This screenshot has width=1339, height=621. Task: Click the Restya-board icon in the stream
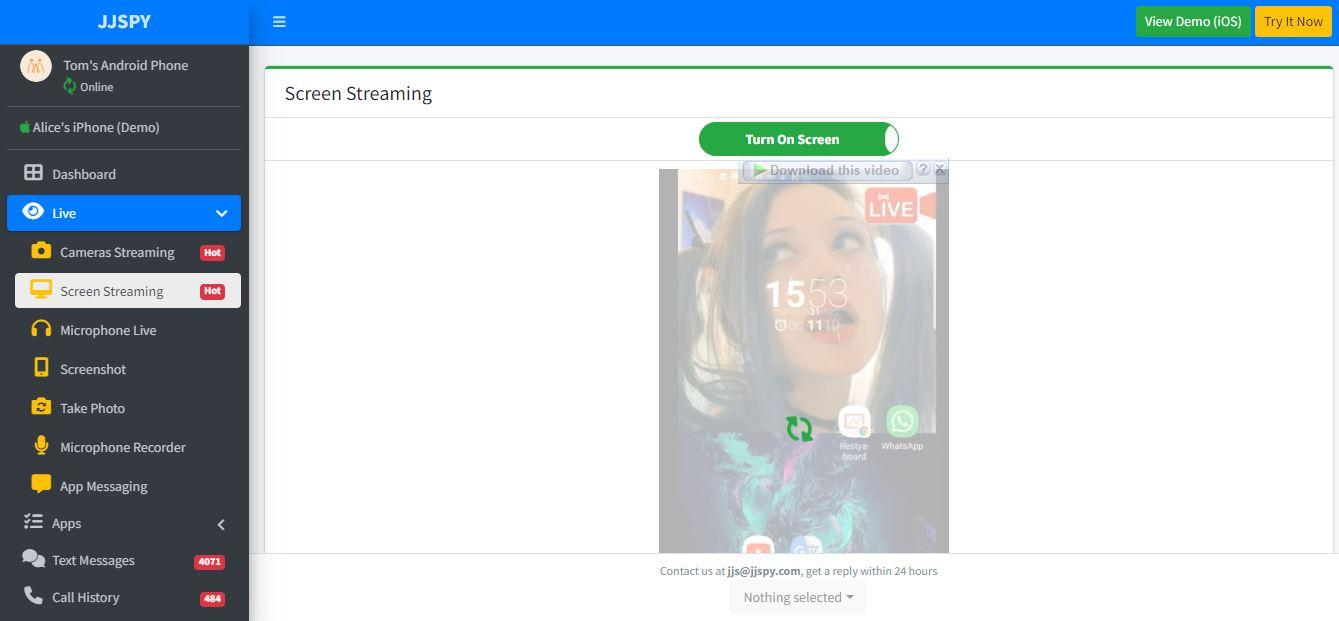point(854,422)
